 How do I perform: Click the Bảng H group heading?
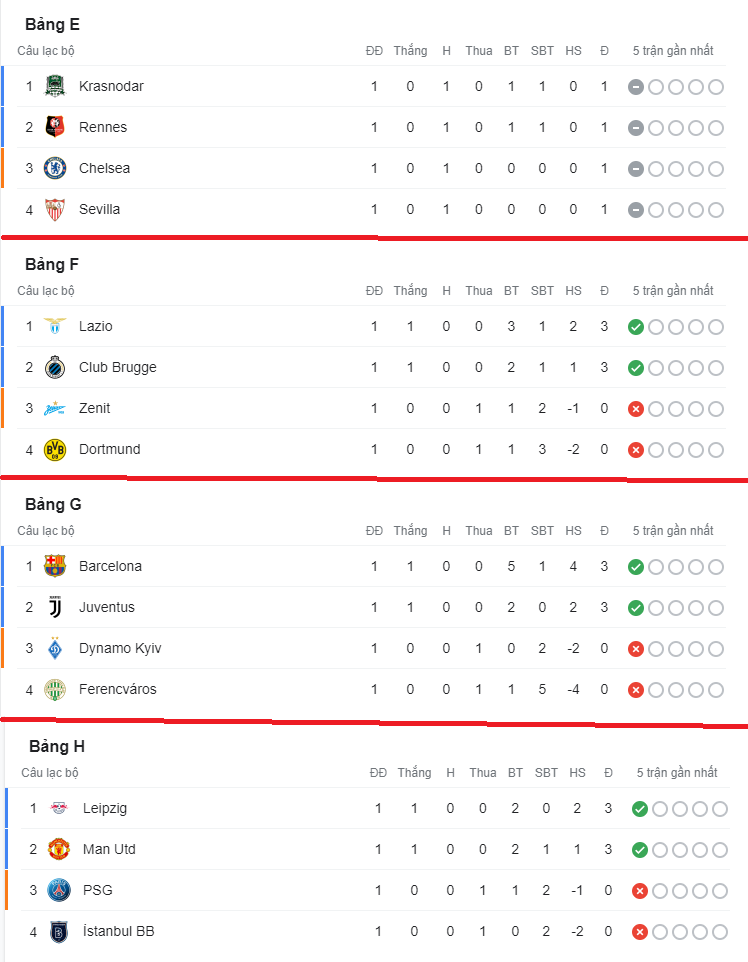click(x=57, y=747)
